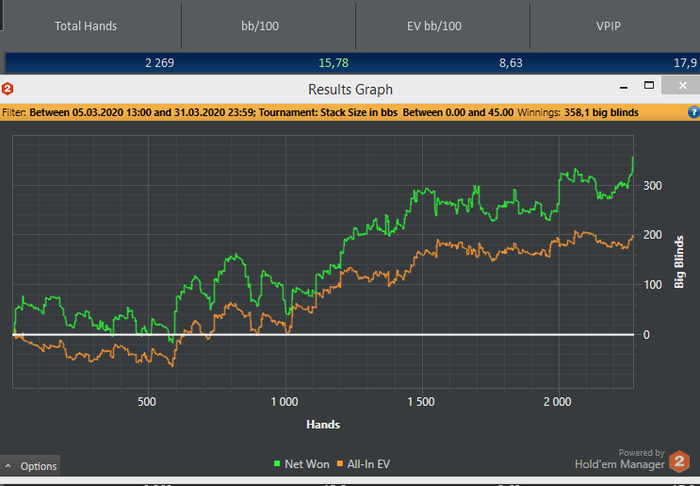Sort by Total Hands column header

[86, 26]
